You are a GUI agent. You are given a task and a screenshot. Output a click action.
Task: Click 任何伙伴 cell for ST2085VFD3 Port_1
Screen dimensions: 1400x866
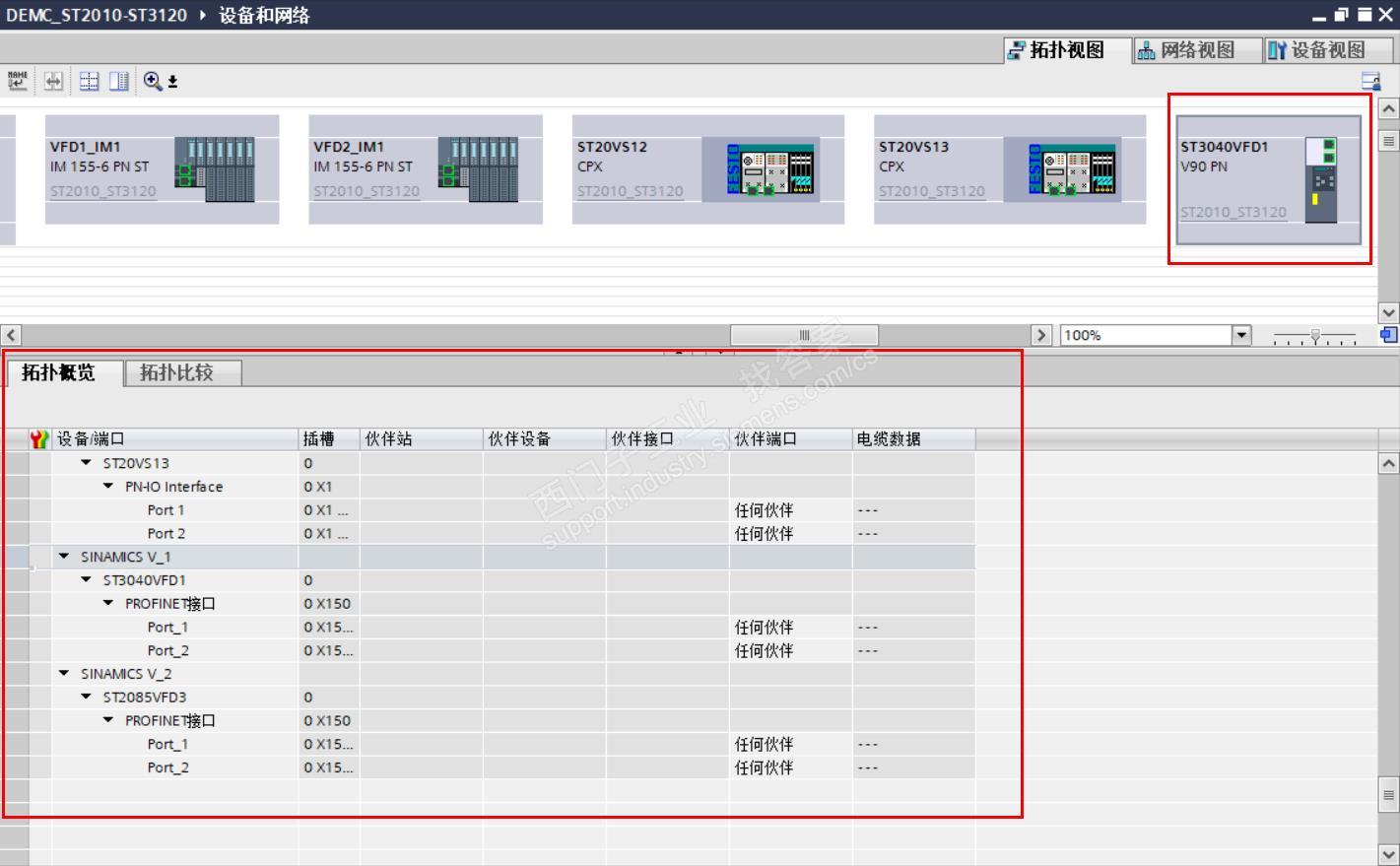[x=791, y=745]
